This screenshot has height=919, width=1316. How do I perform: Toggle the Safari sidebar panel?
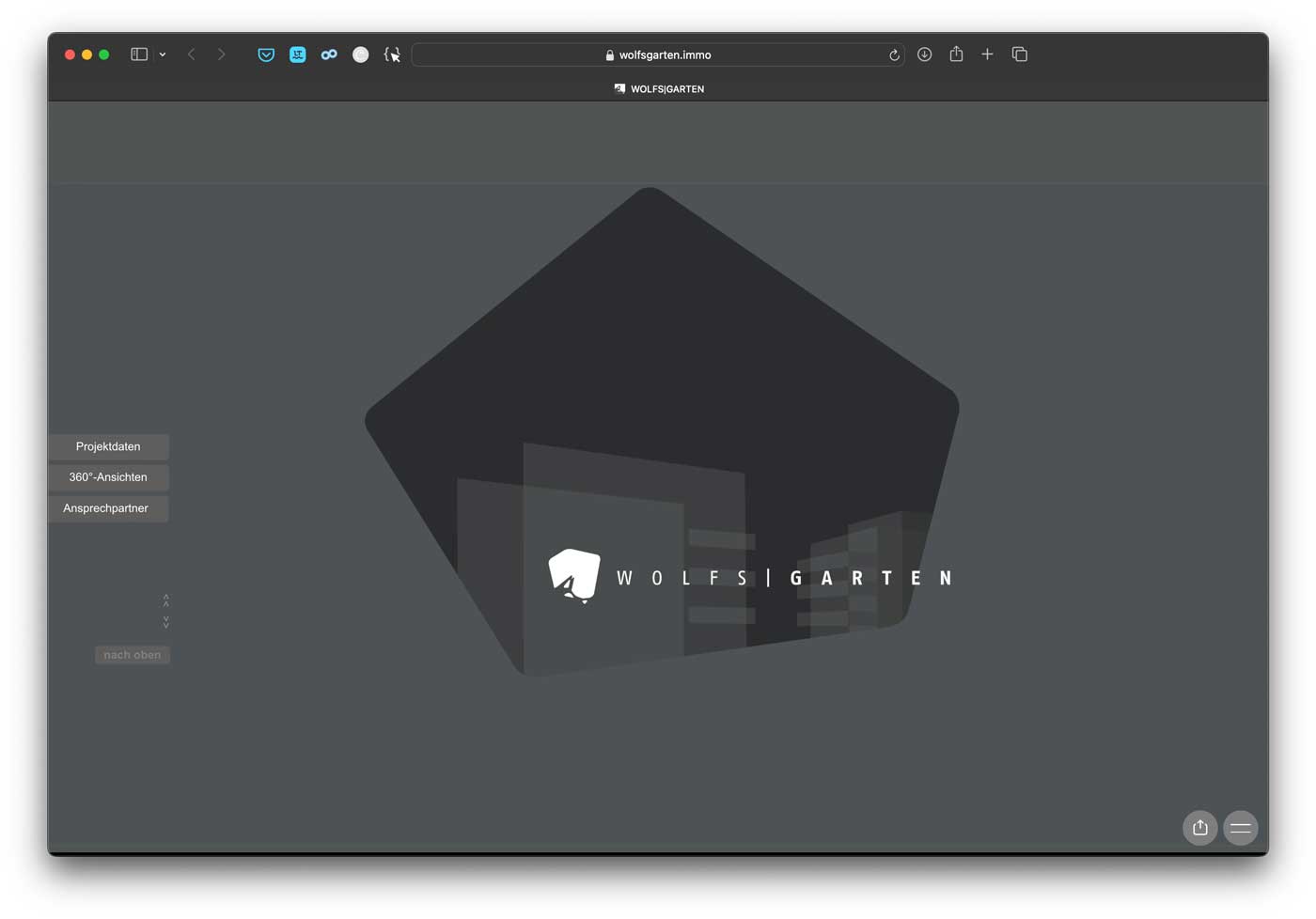pyautogui.click(x=139, y=55)
